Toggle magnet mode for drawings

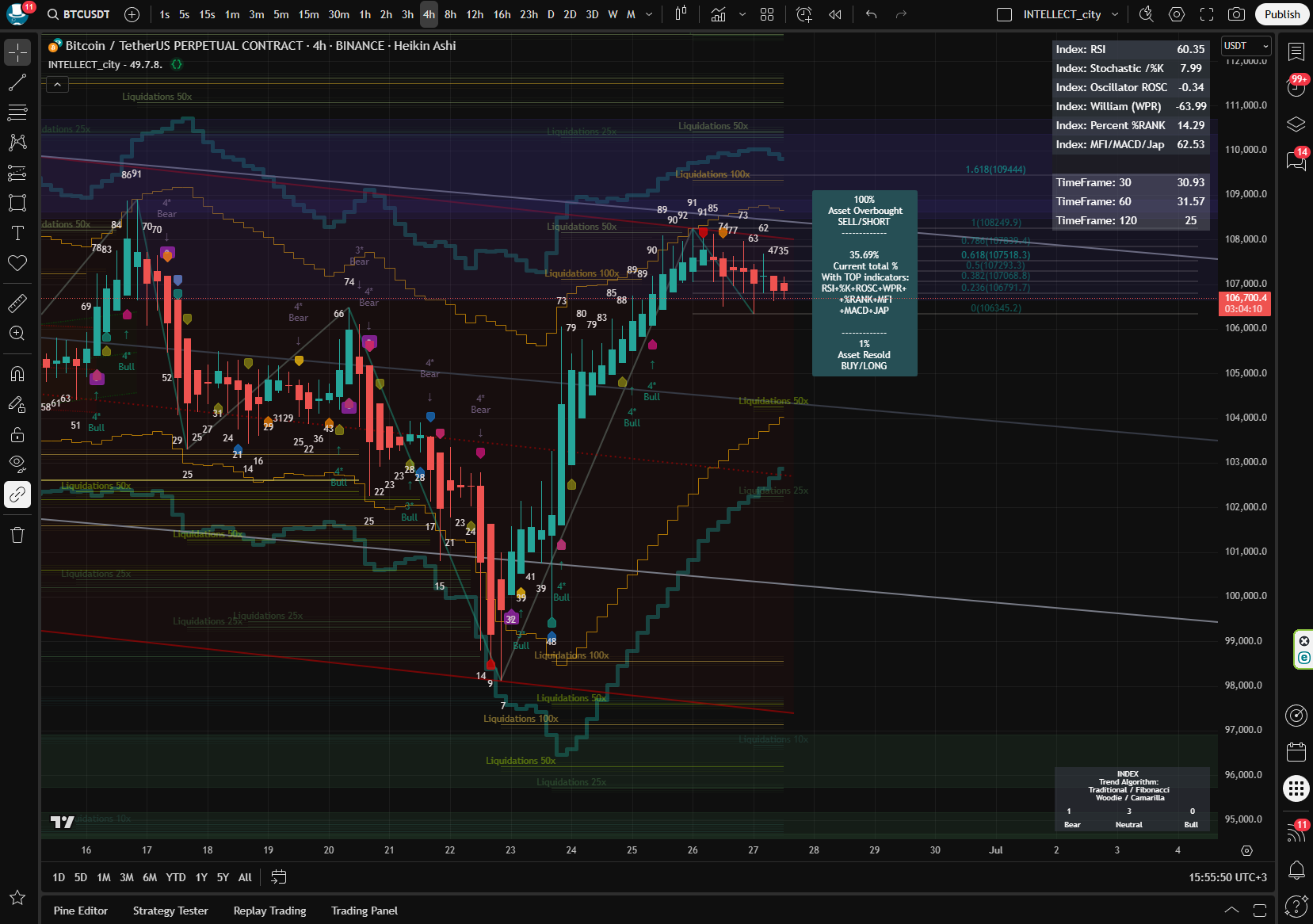17,373
